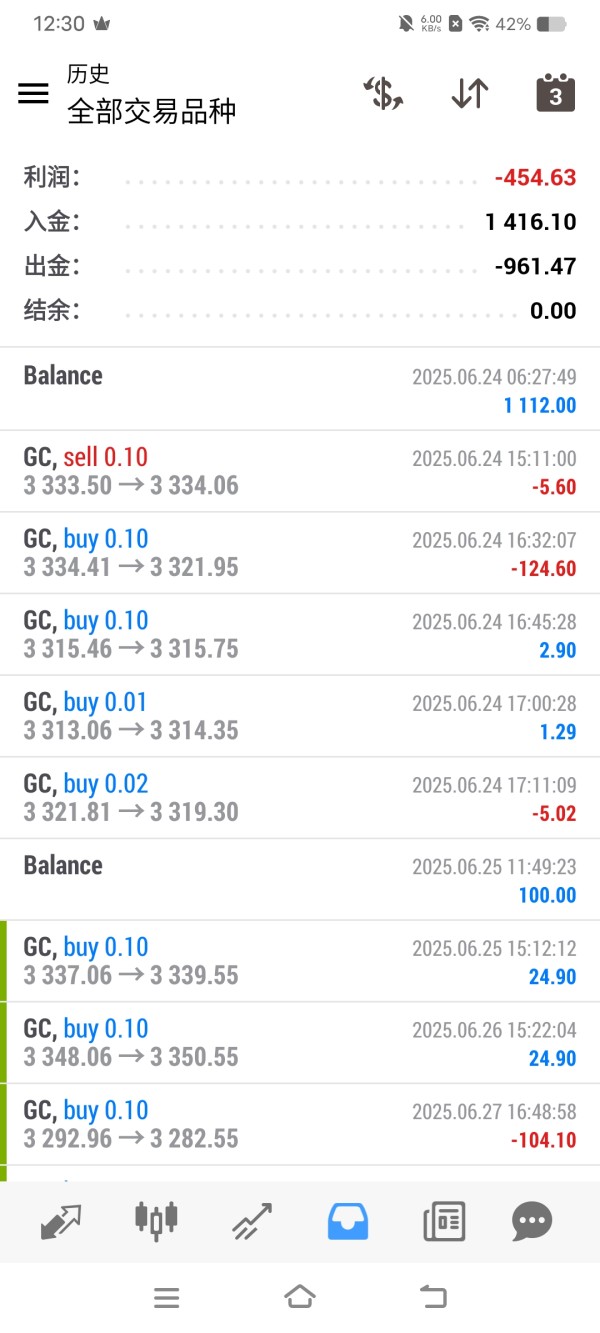The image size is (600, 1333).
Task: Open the Trade tab trend-line icon
Action: (x=253, y=1220)
